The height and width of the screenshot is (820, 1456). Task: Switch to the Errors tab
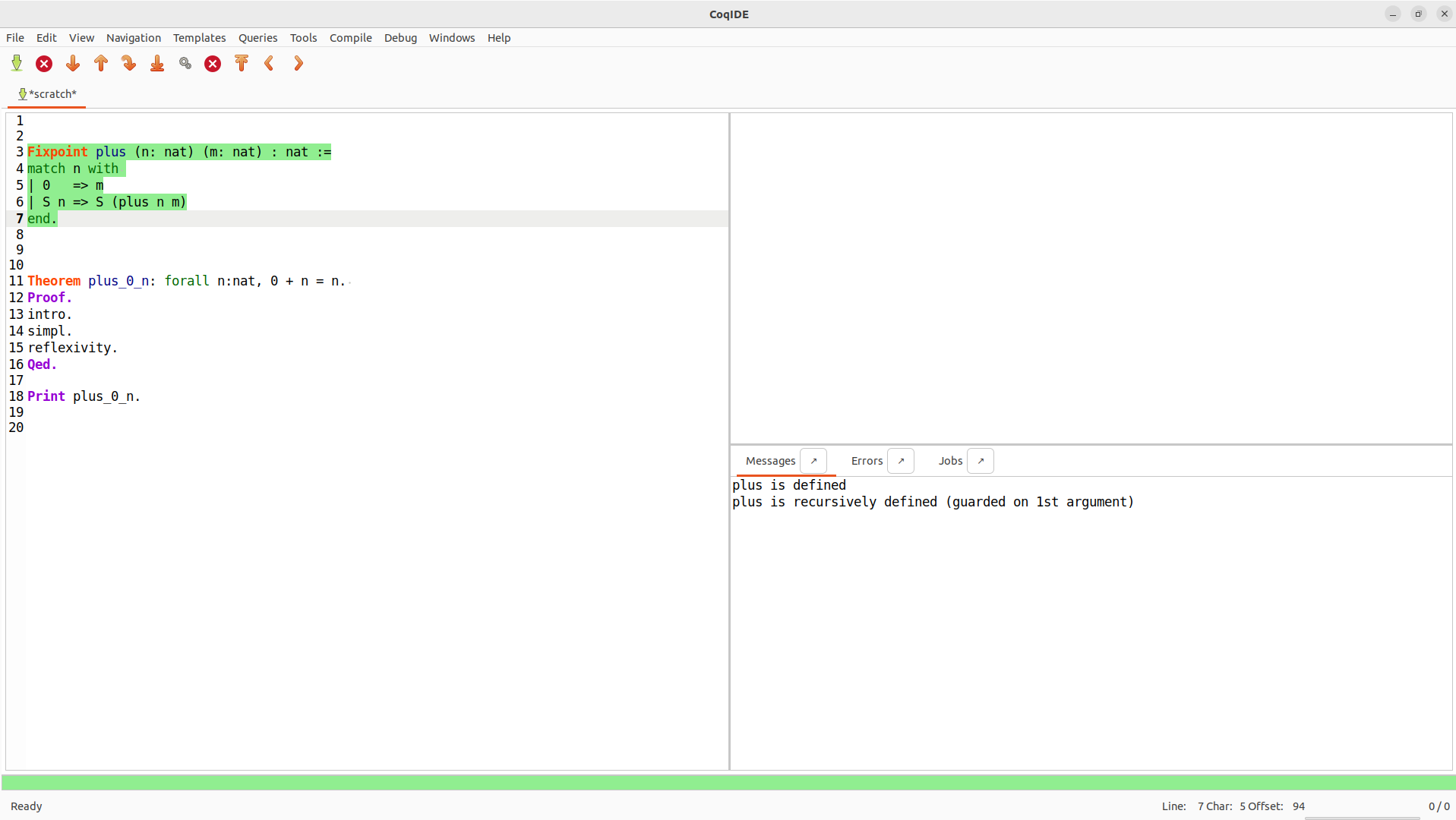click(x=867, y=461)
